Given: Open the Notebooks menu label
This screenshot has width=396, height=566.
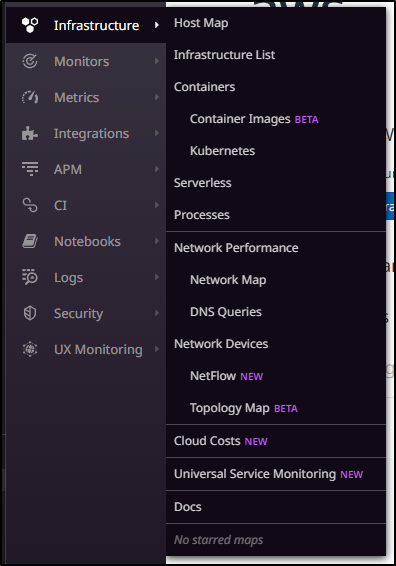Looking at the screenshot, I should [x=87, y=241].
